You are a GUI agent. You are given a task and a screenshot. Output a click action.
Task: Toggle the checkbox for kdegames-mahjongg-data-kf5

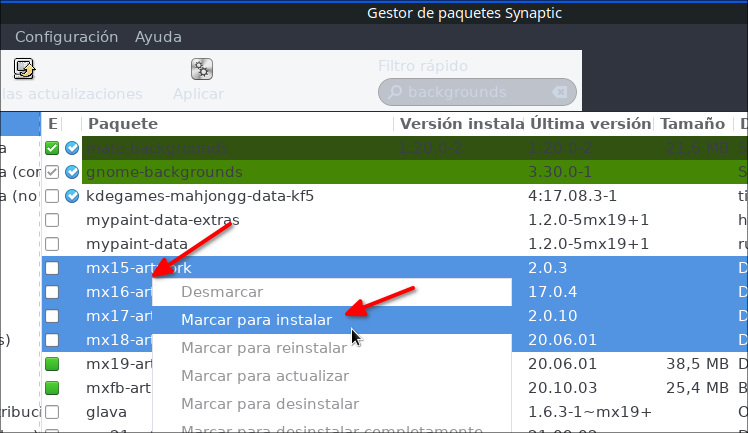pyautogui.click(x=52, y=196)
